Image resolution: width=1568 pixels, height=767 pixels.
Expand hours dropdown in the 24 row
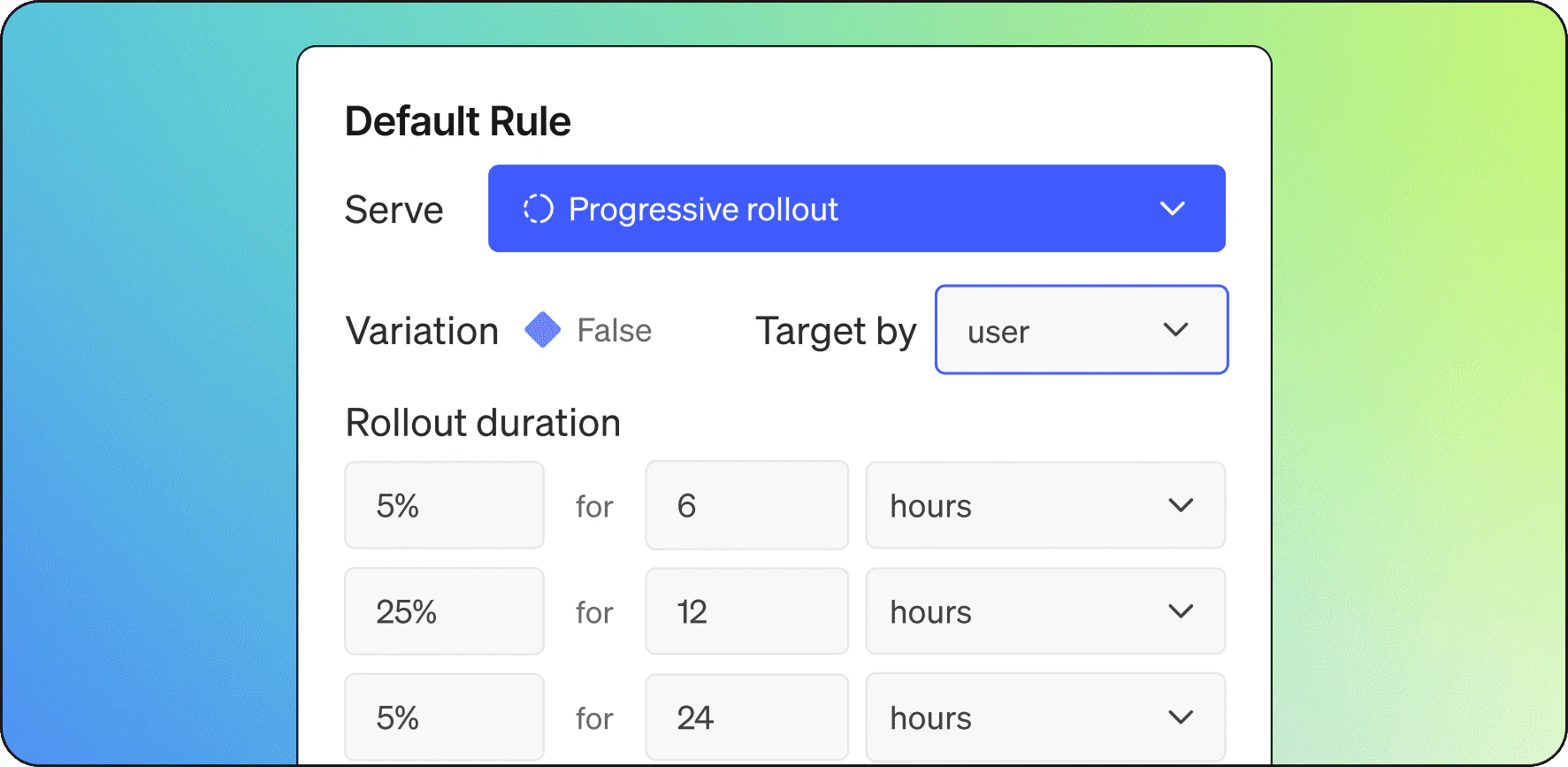tap(1045, 717)
